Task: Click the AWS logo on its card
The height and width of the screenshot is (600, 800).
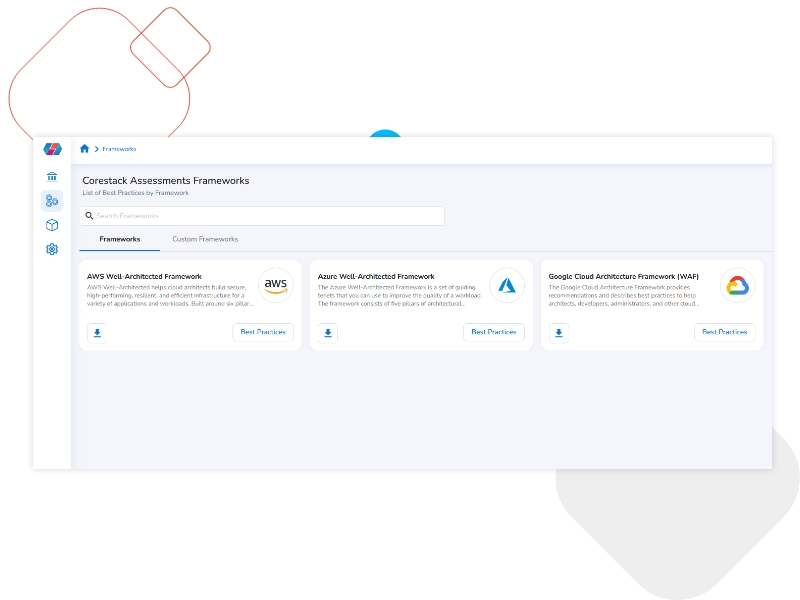Action: (x=276, y=285)
